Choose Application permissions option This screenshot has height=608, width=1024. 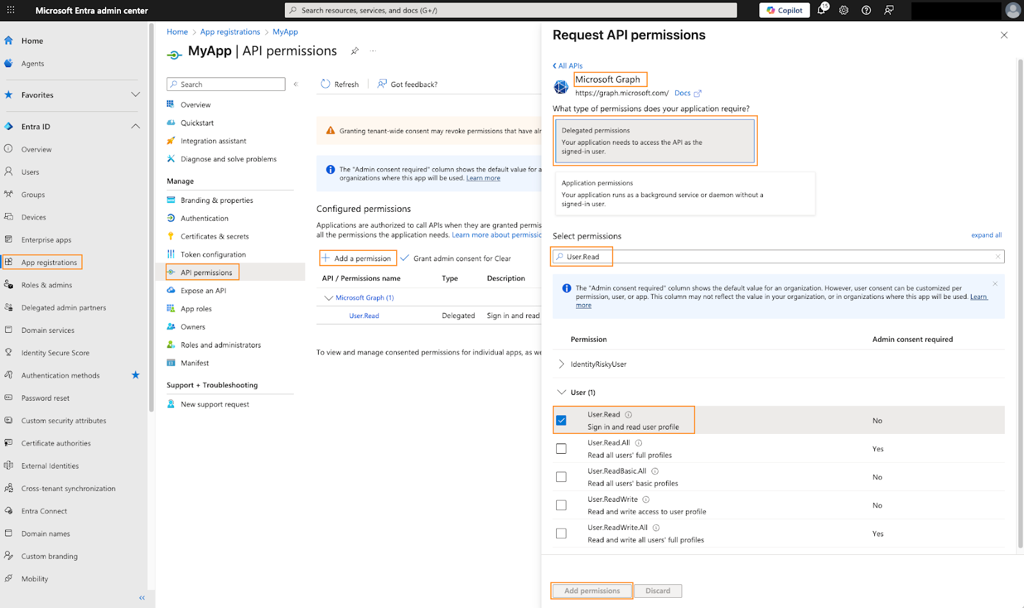tap(685, 193)
